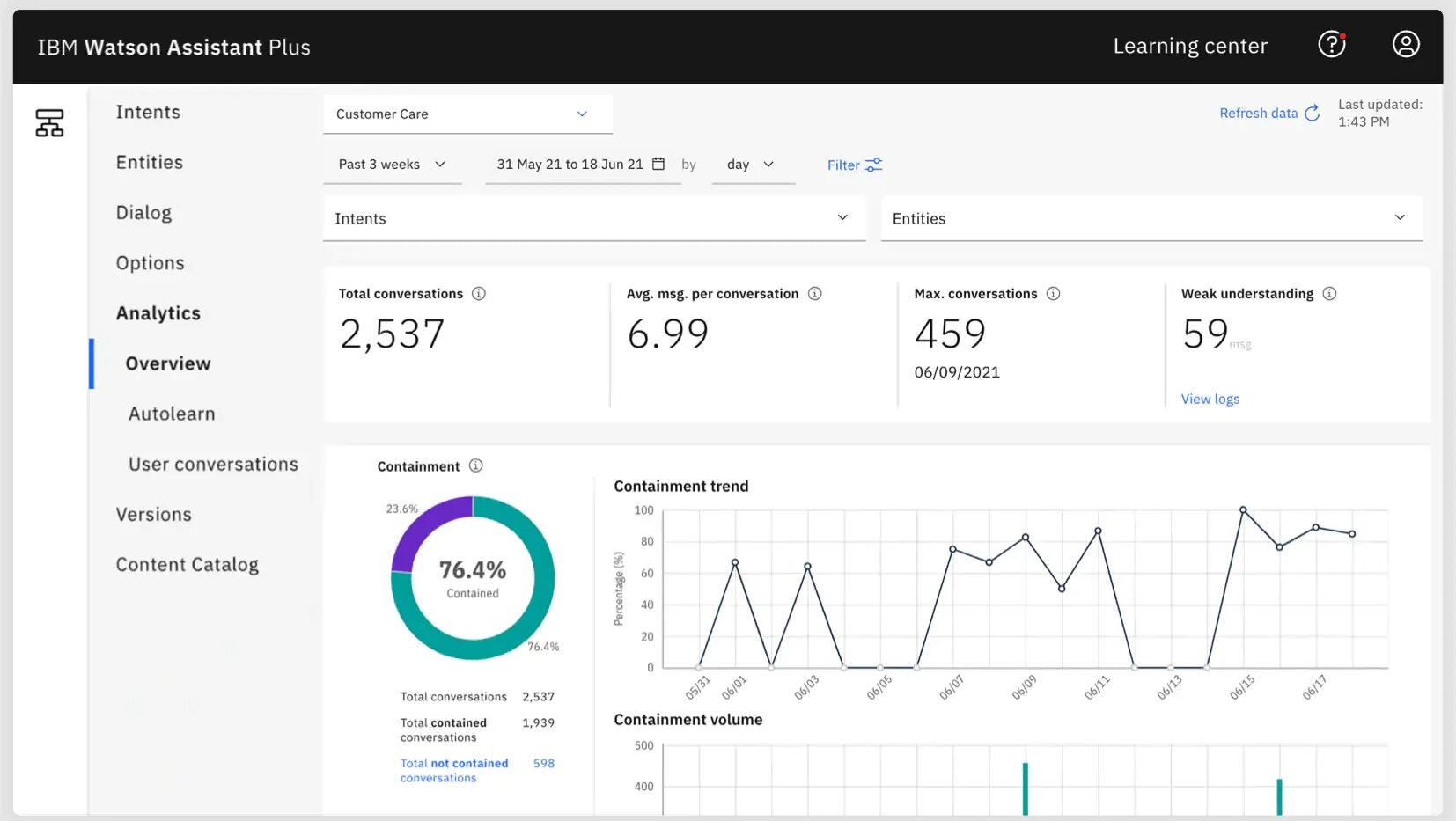This screenshot has width=1456, height=821.
Task: Select the Overview sub-item
Action: 168,363
